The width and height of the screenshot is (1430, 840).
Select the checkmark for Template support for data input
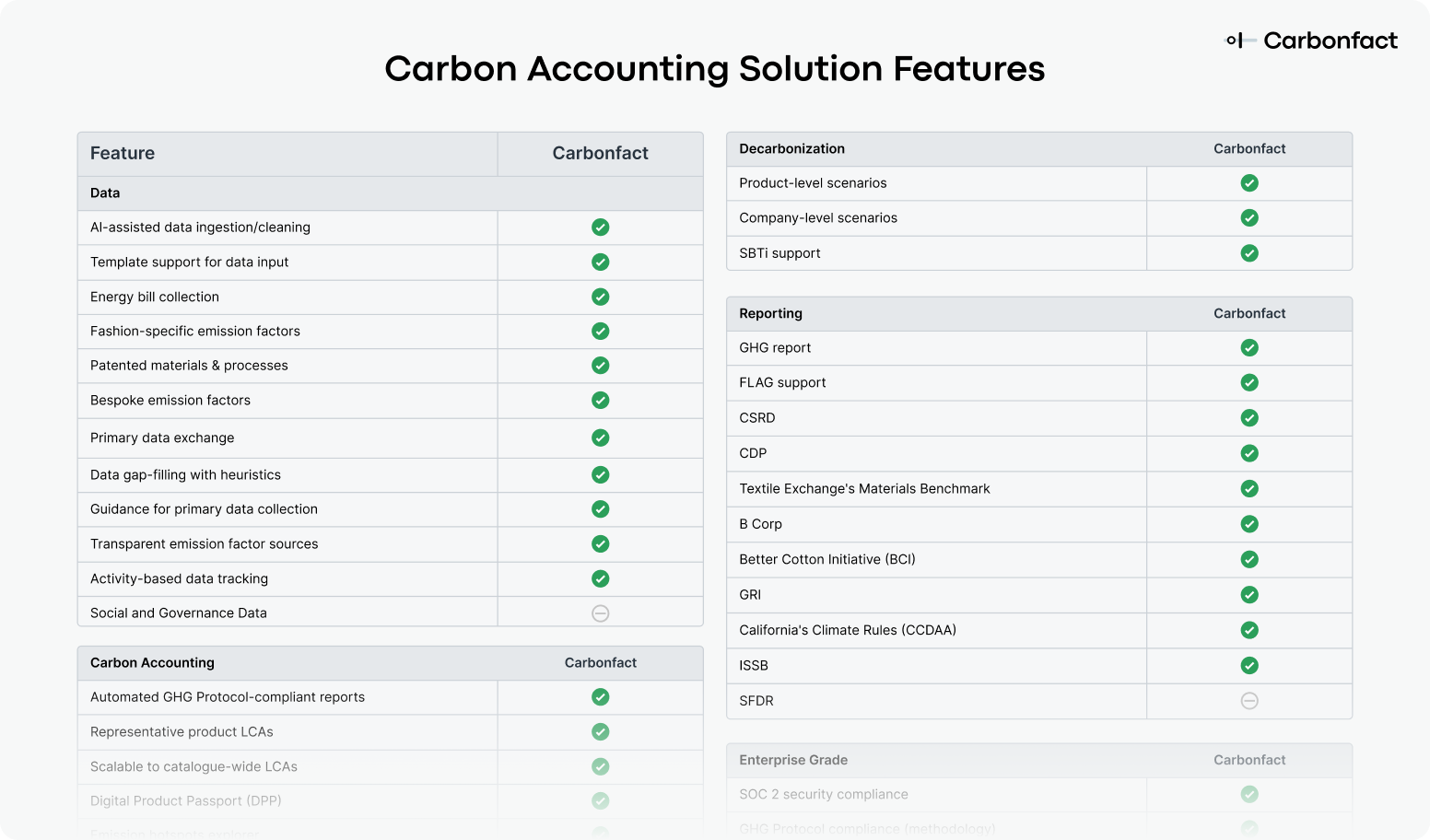[x=601, y=262]
